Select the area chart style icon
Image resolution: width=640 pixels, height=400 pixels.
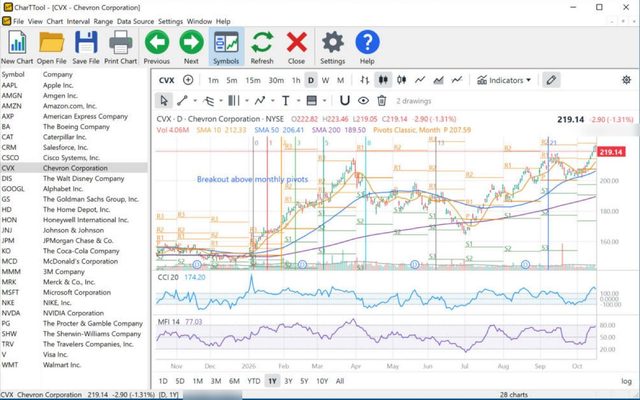438,80
